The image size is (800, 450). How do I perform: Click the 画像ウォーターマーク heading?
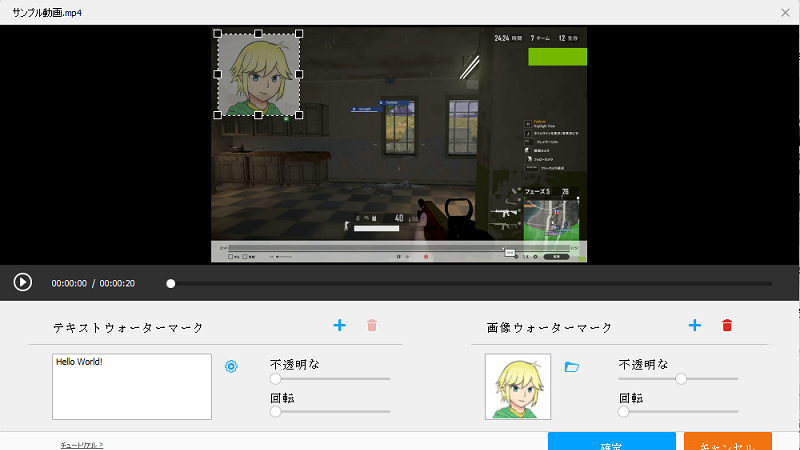[x=549, y=327]
